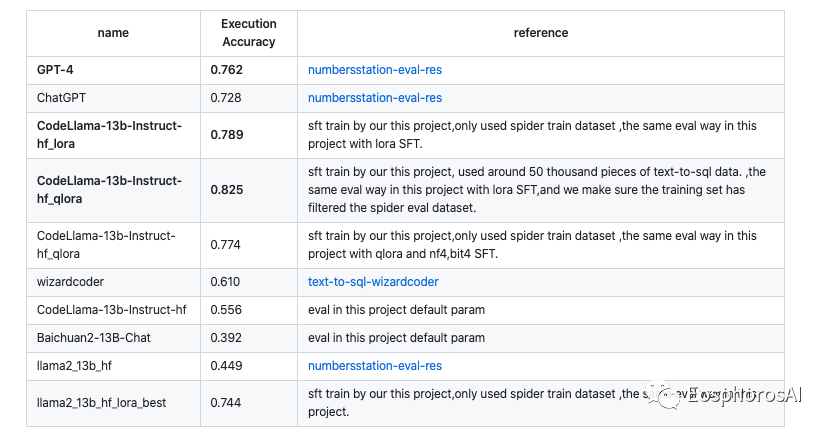Viewport: 829px width, 433px height.
Task: Click the WeChat logo in the watermark
Action: 666,398
